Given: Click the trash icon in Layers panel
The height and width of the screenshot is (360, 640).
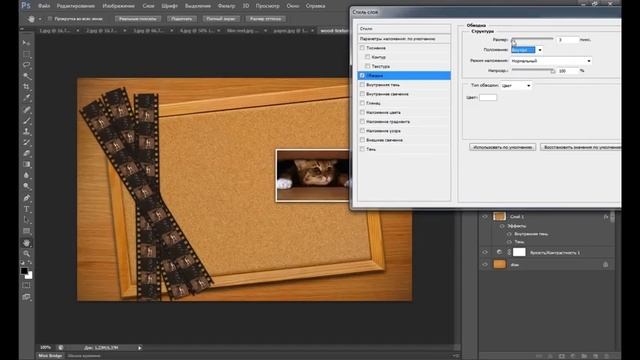Looking at the screenshot, I should pyautogui.click(x=606, y=356).
